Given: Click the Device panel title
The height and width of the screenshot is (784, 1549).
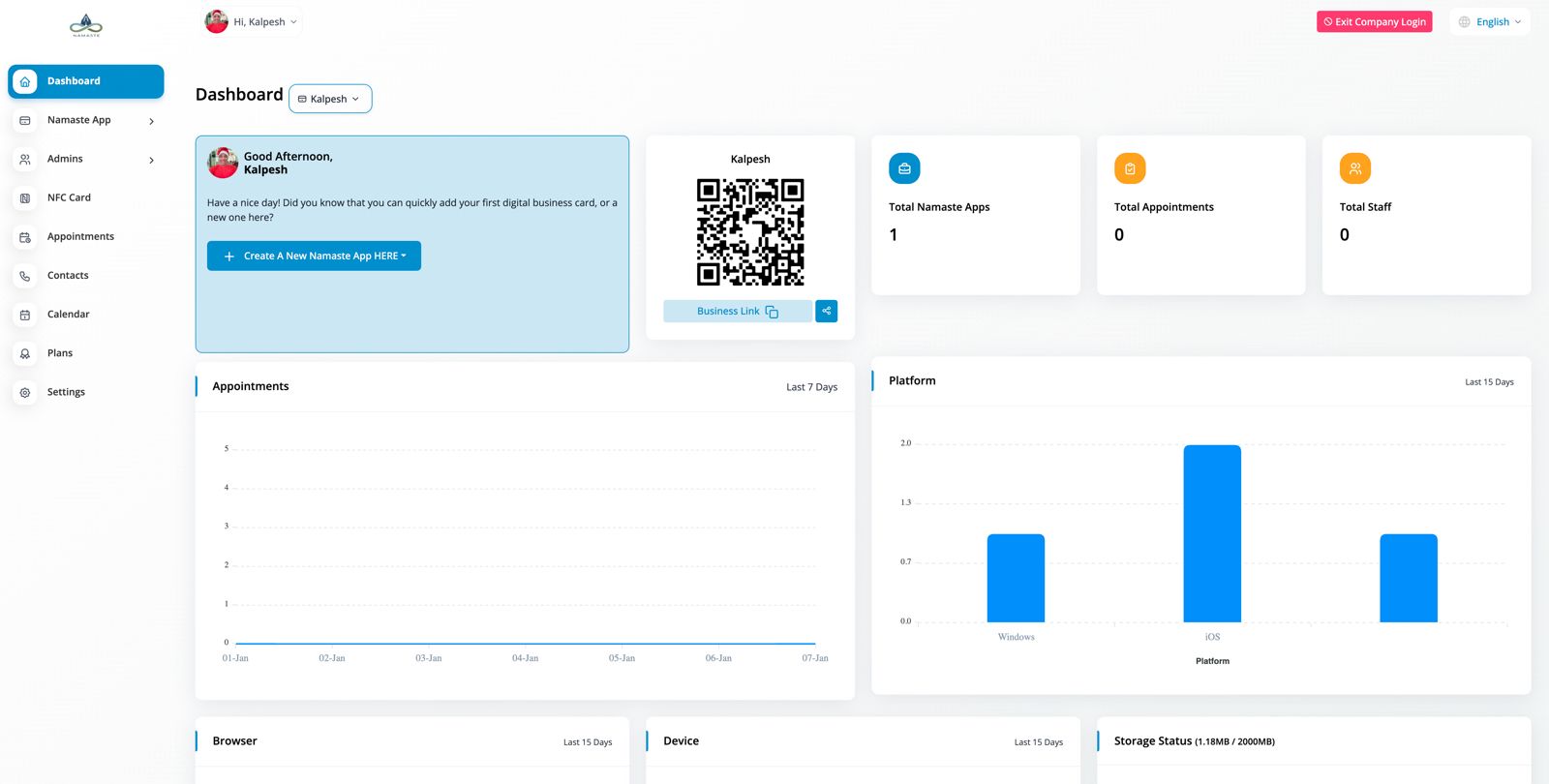Looking at the screenshot, I should [x=681, y=741].
